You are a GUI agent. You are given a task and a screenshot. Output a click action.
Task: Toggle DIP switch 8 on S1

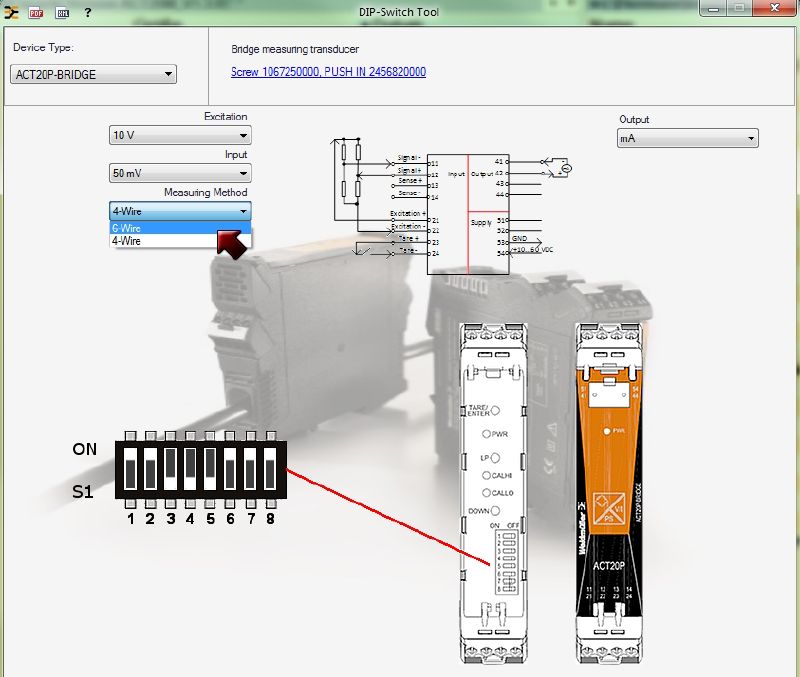269,469
